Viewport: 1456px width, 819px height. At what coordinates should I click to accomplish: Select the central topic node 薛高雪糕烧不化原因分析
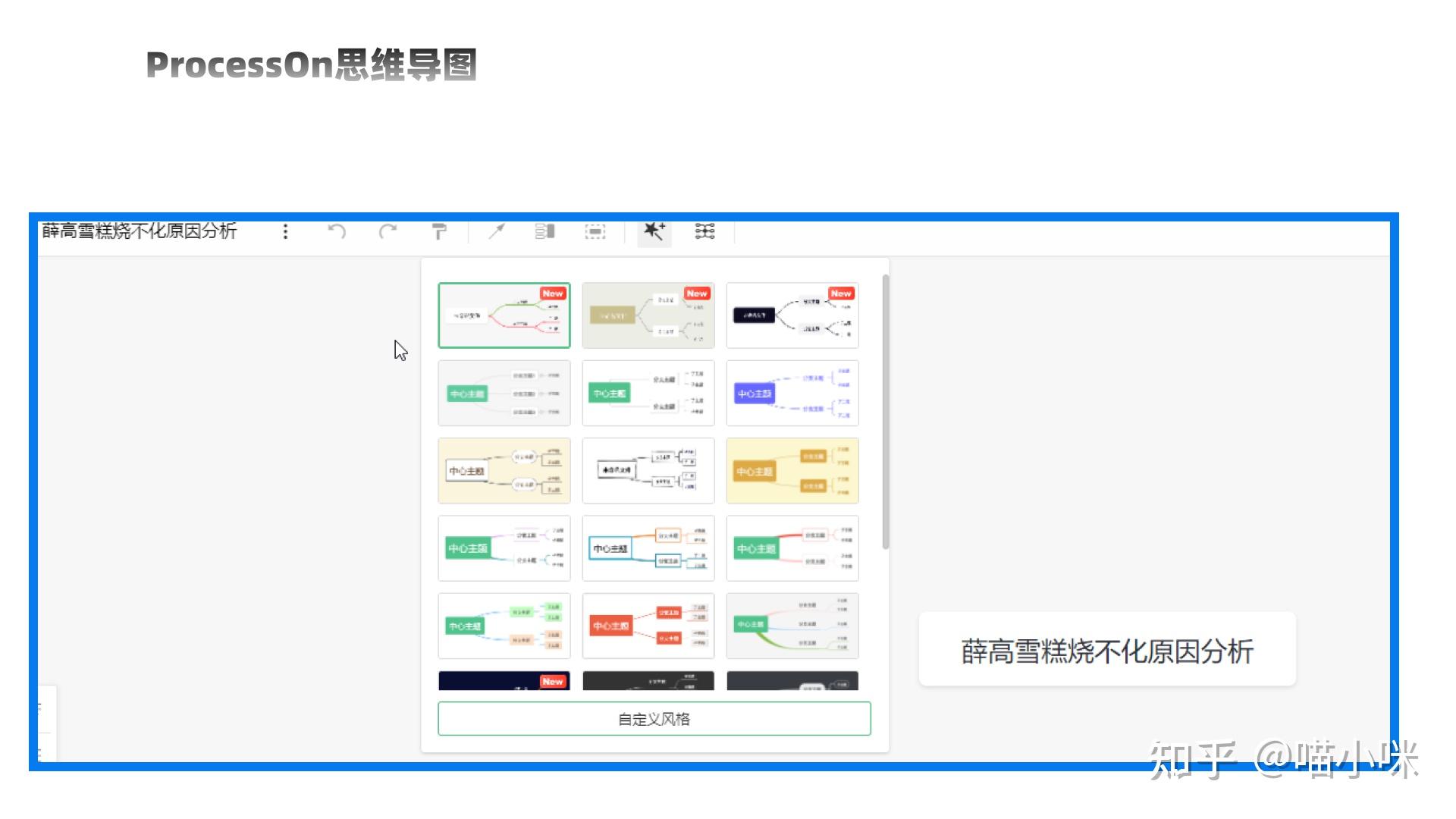[x=1107, y=651]
